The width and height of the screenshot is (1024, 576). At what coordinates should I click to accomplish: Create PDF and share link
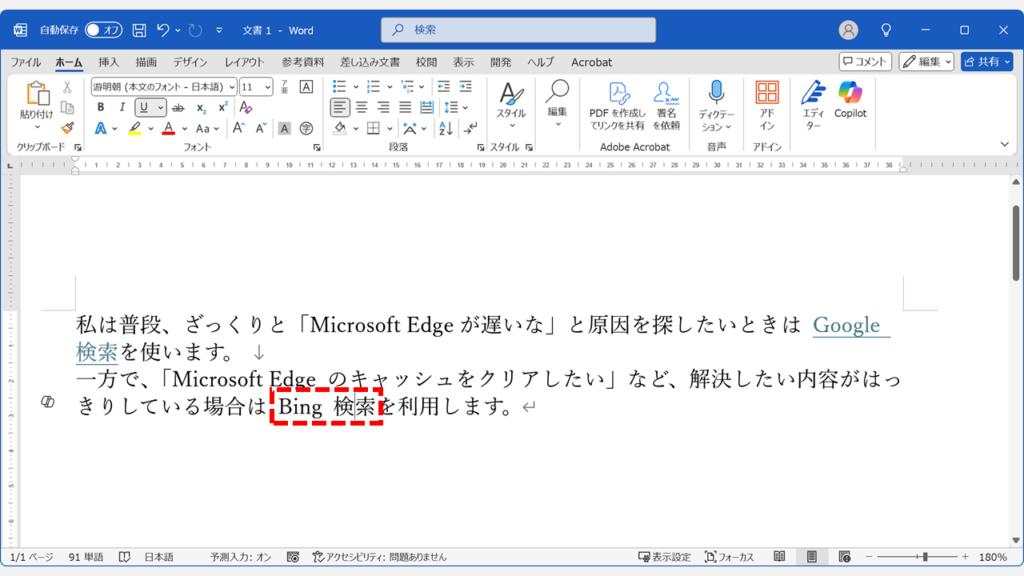(617, 106)
